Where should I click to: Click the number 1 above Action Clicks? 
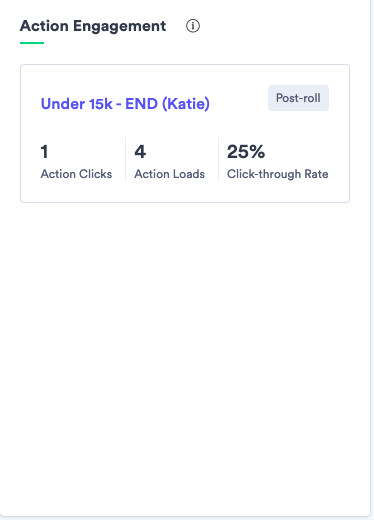(x=44, y=152)
